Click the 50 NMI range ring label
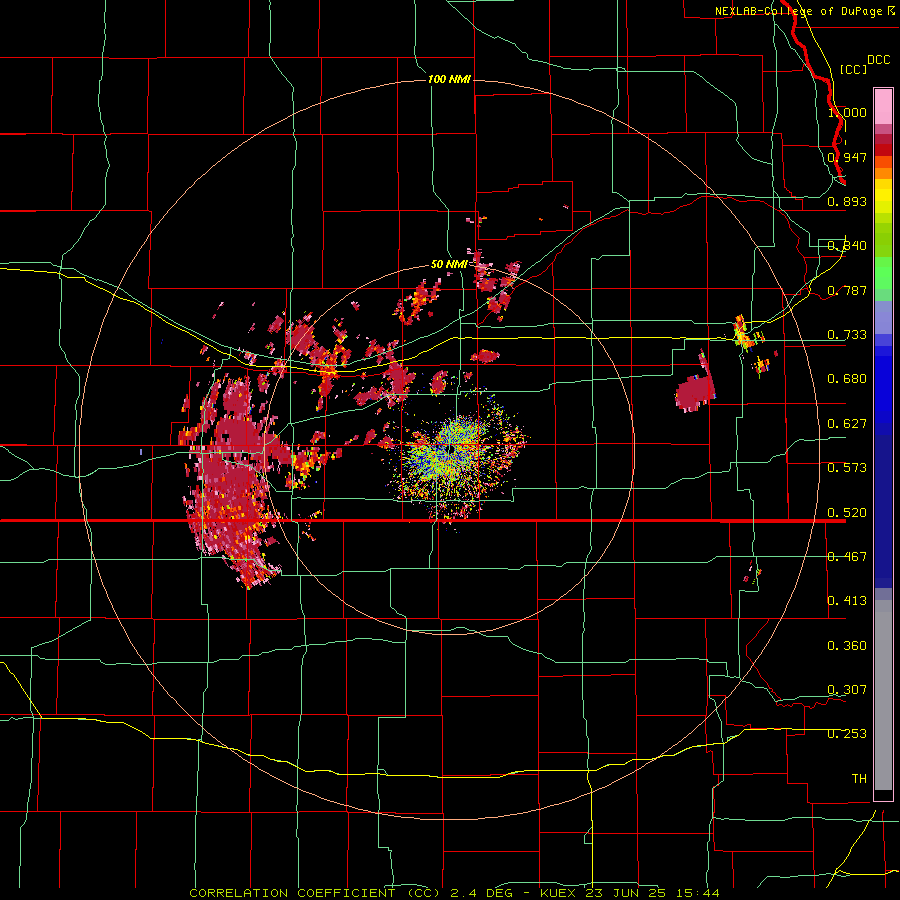900x900 pixels. (448, 264)
